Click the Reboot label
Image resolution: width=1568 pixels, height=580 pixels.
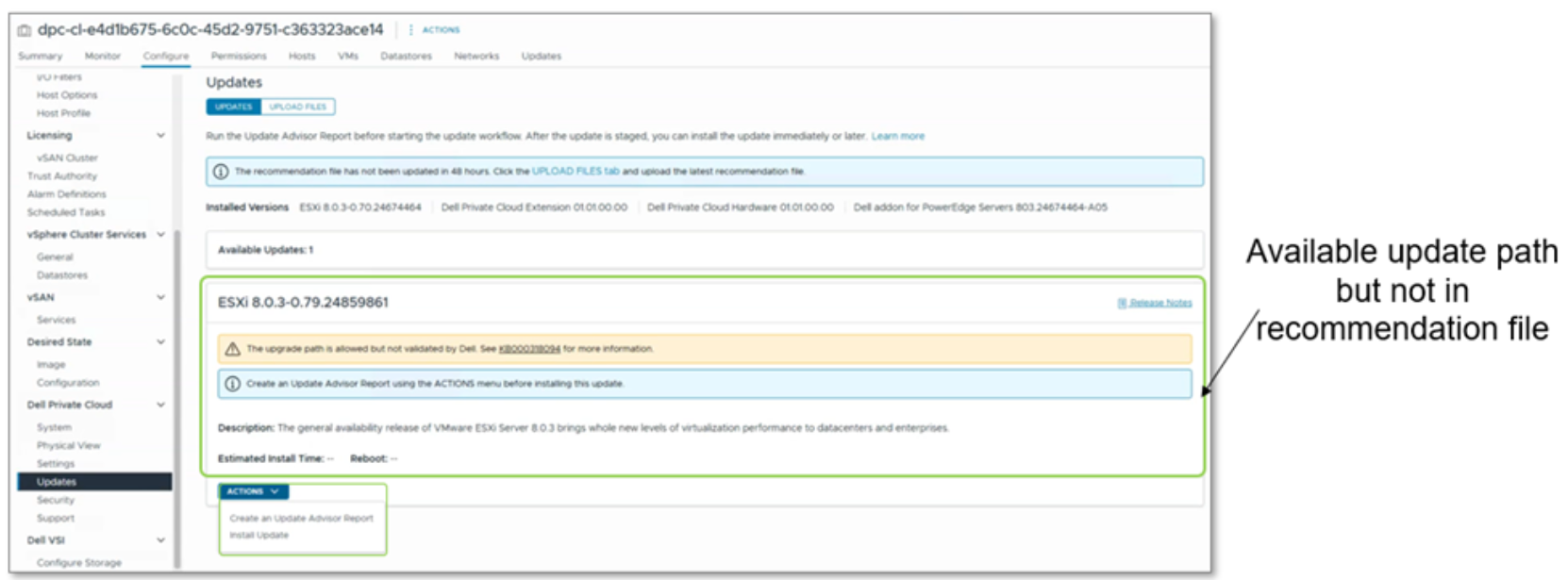[368, 459]
